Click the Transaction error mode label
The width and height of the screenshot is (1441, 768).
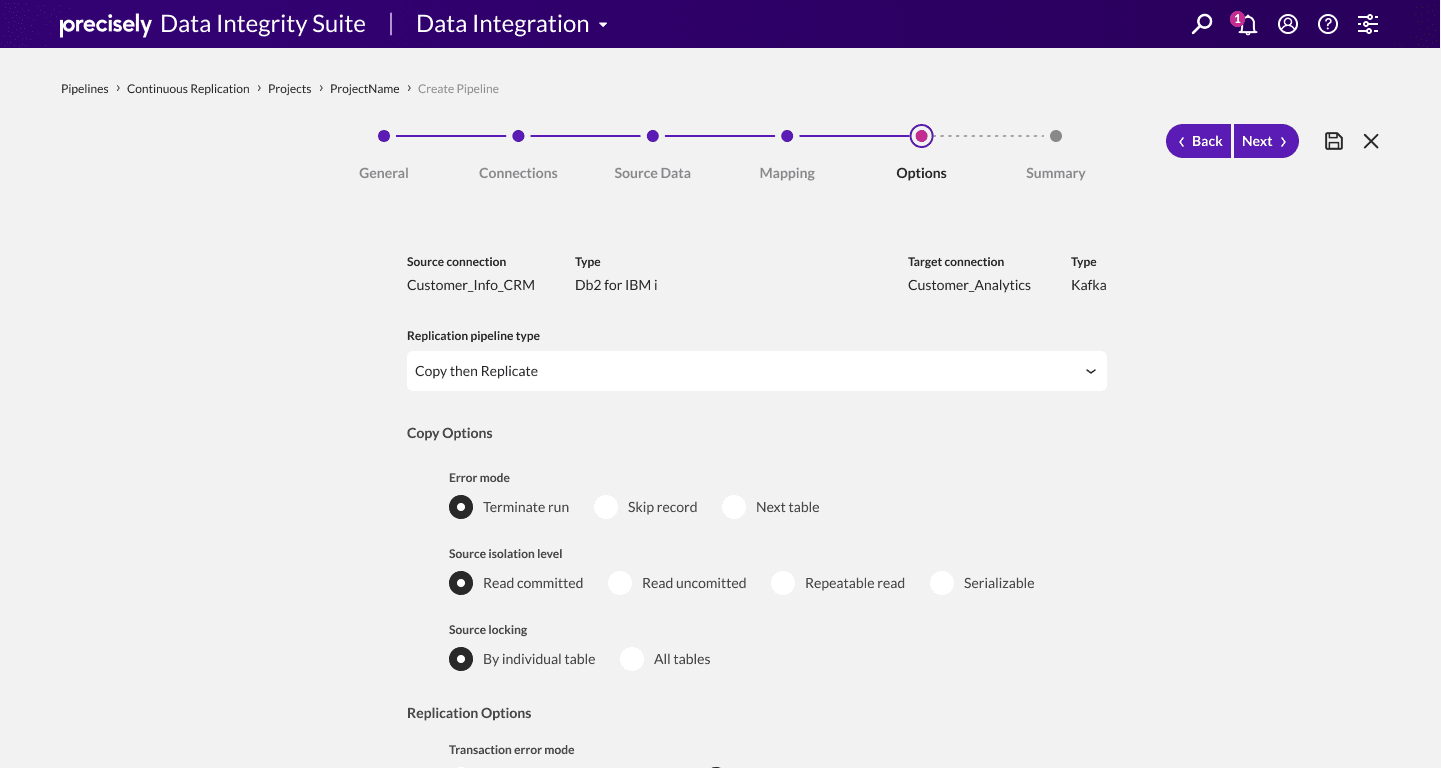pyautogui.click(x=512, y=750)
